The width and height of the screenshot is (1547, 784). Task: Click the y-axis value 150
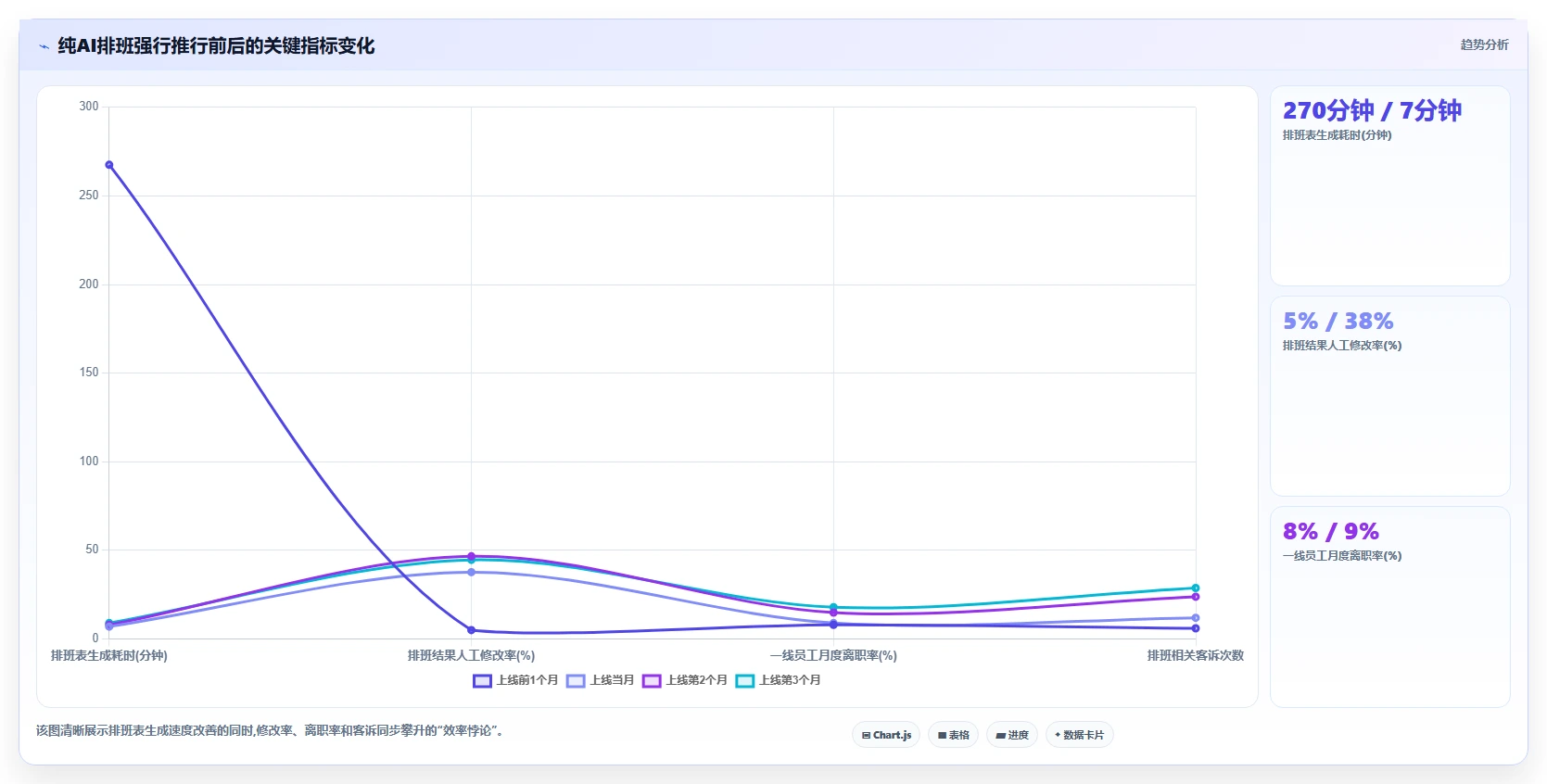(x=88, y=373)
